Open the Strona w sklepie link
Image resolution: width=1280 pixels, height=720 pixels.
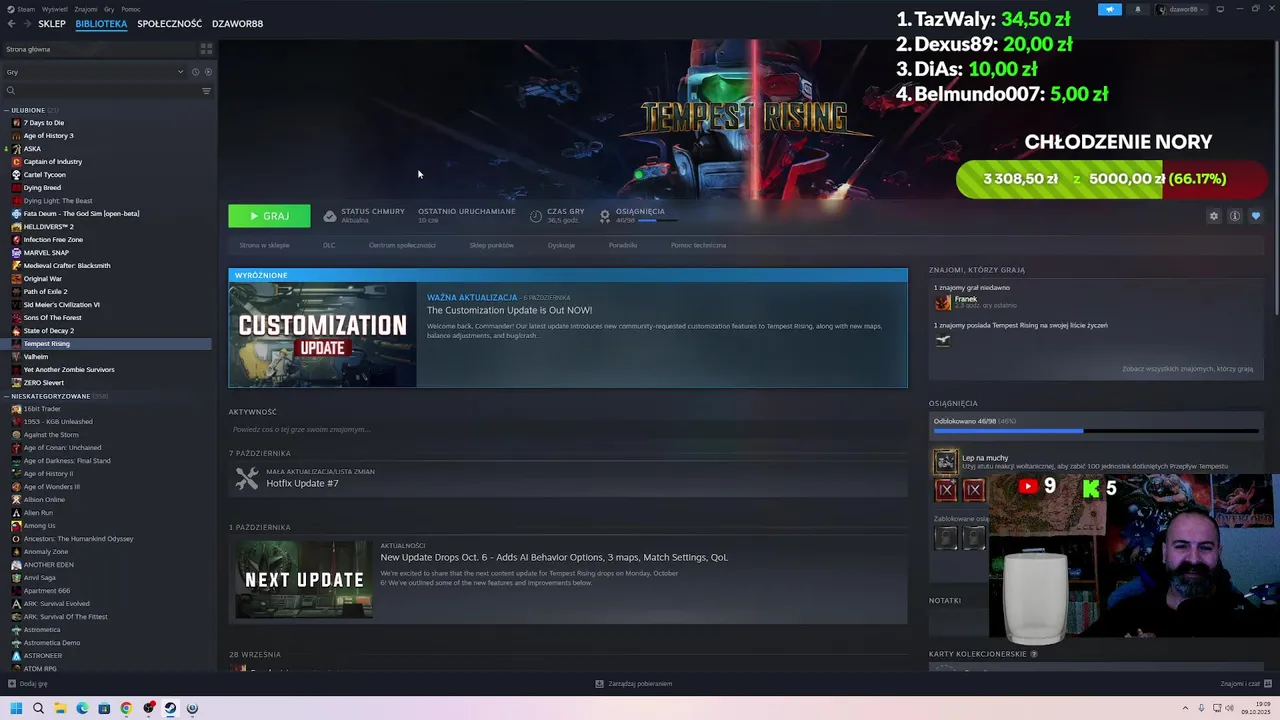[264, 245]
